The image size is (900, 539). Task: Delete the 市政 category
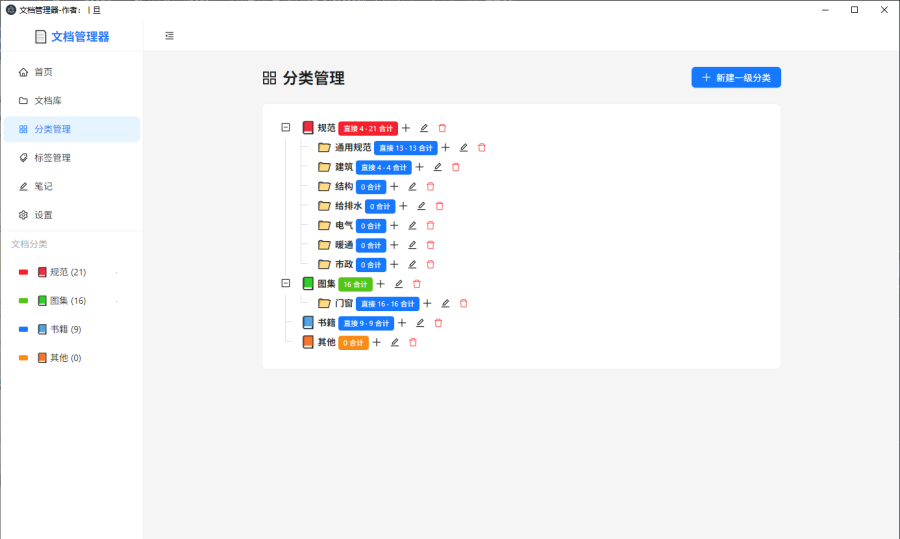click(430, 265)
